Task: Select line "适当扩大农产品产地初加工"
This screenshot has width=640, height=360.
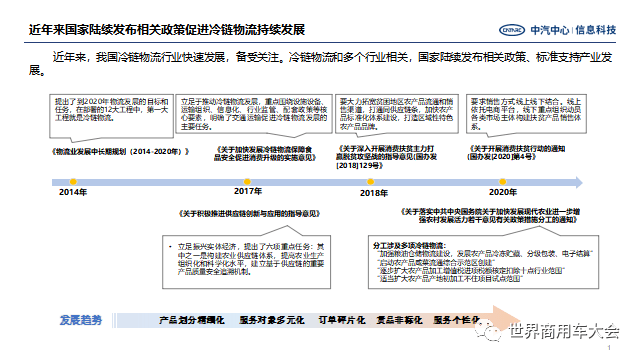Action: click(450, 279)
